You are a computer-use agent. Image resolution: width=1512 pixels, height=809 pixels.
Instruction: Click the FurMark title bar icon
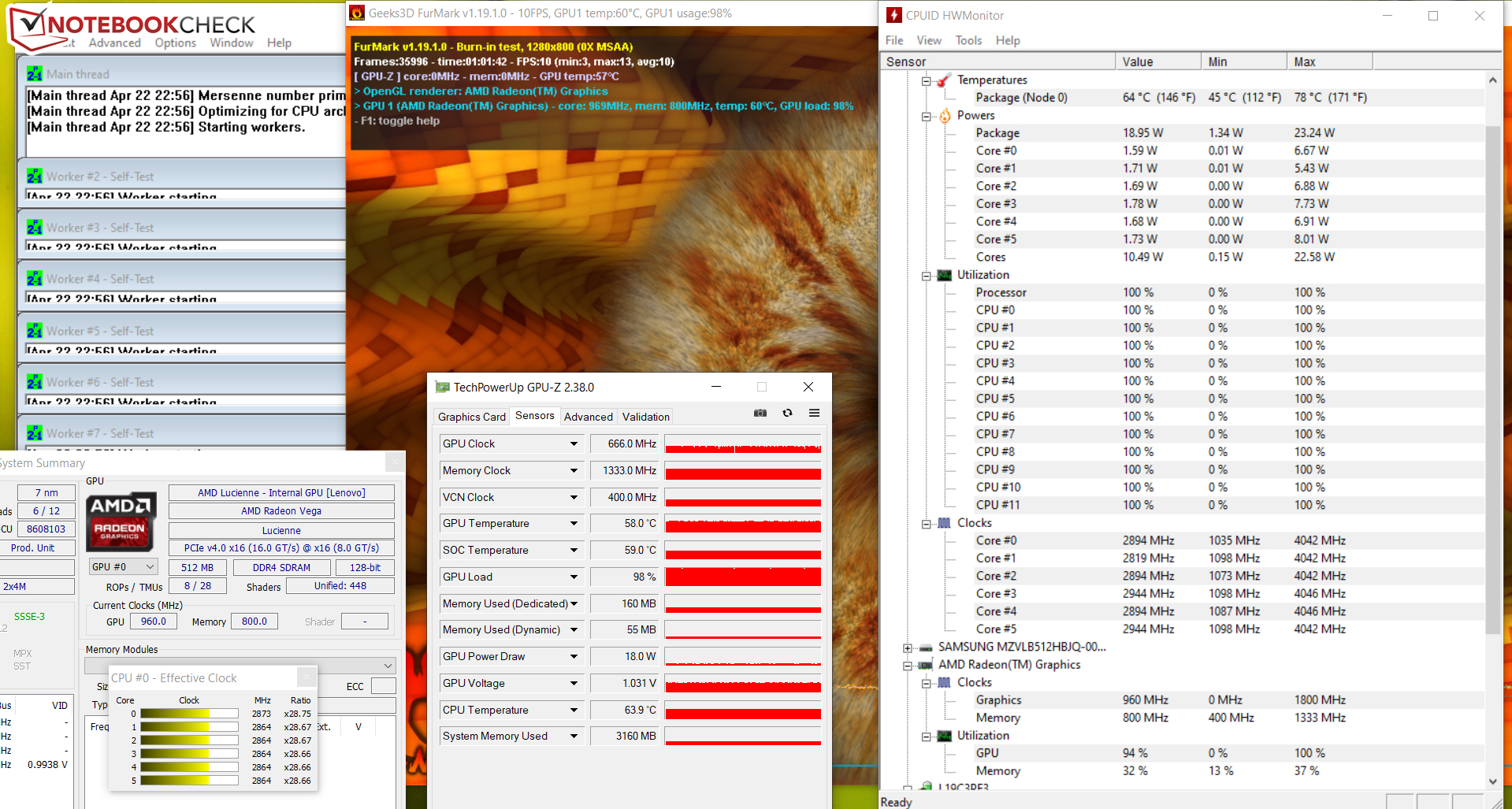pyautogui.click(x=357, y=13)
